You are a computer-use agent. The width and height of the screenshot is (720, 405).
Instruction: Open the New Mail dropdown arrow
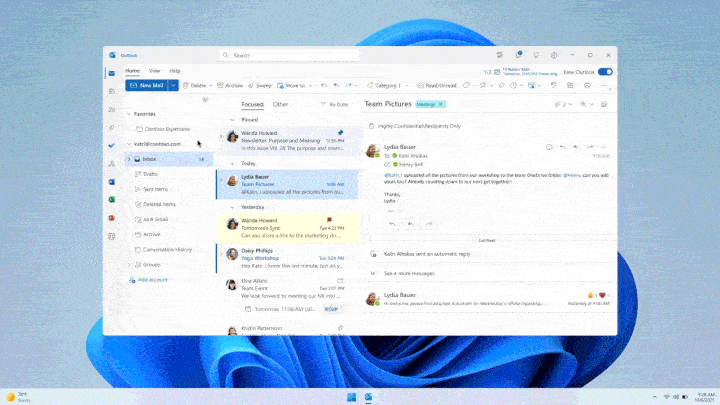173,85
